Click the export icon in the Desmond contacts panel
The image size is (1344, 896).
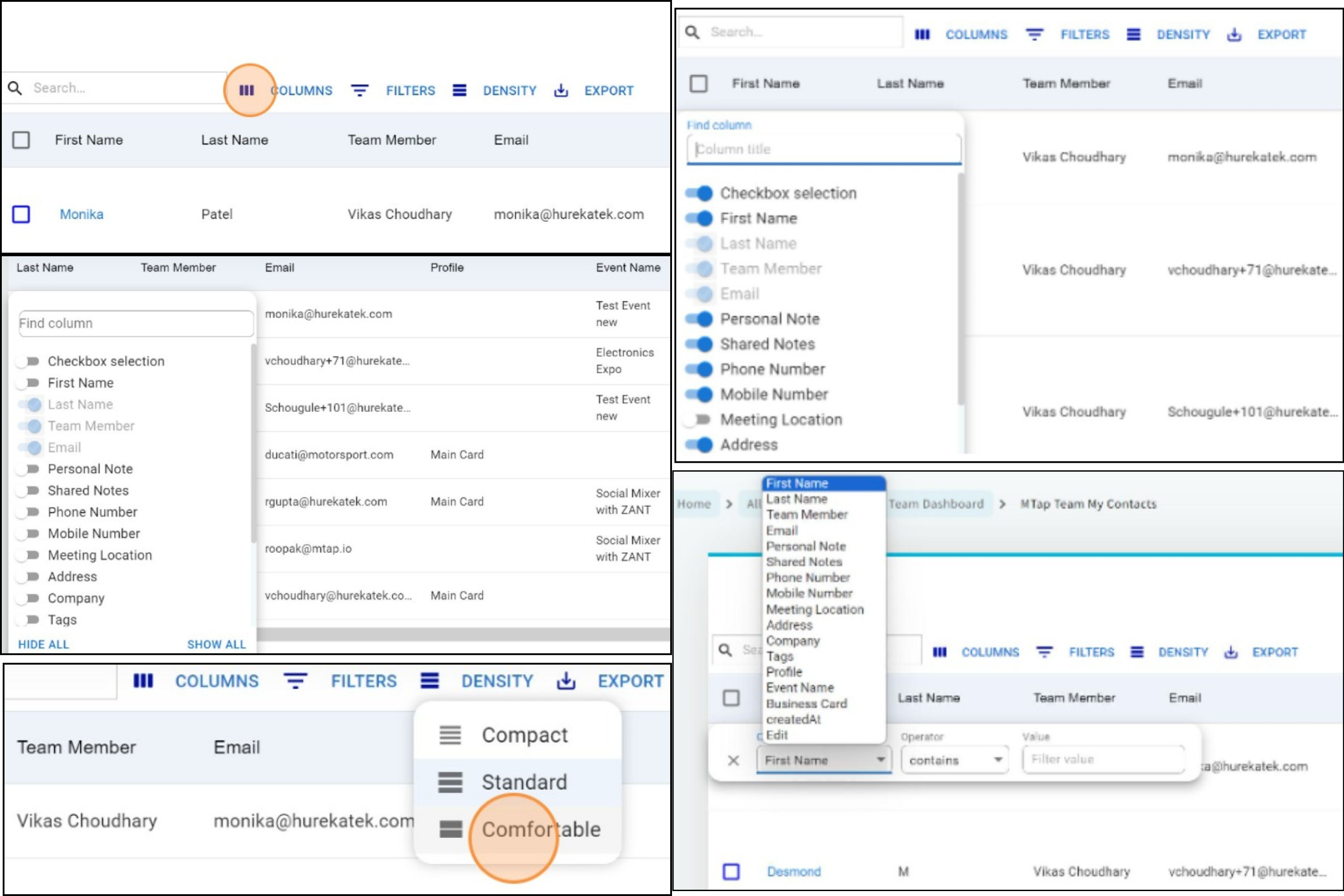pyautogui.click(x=1231, y=652)
